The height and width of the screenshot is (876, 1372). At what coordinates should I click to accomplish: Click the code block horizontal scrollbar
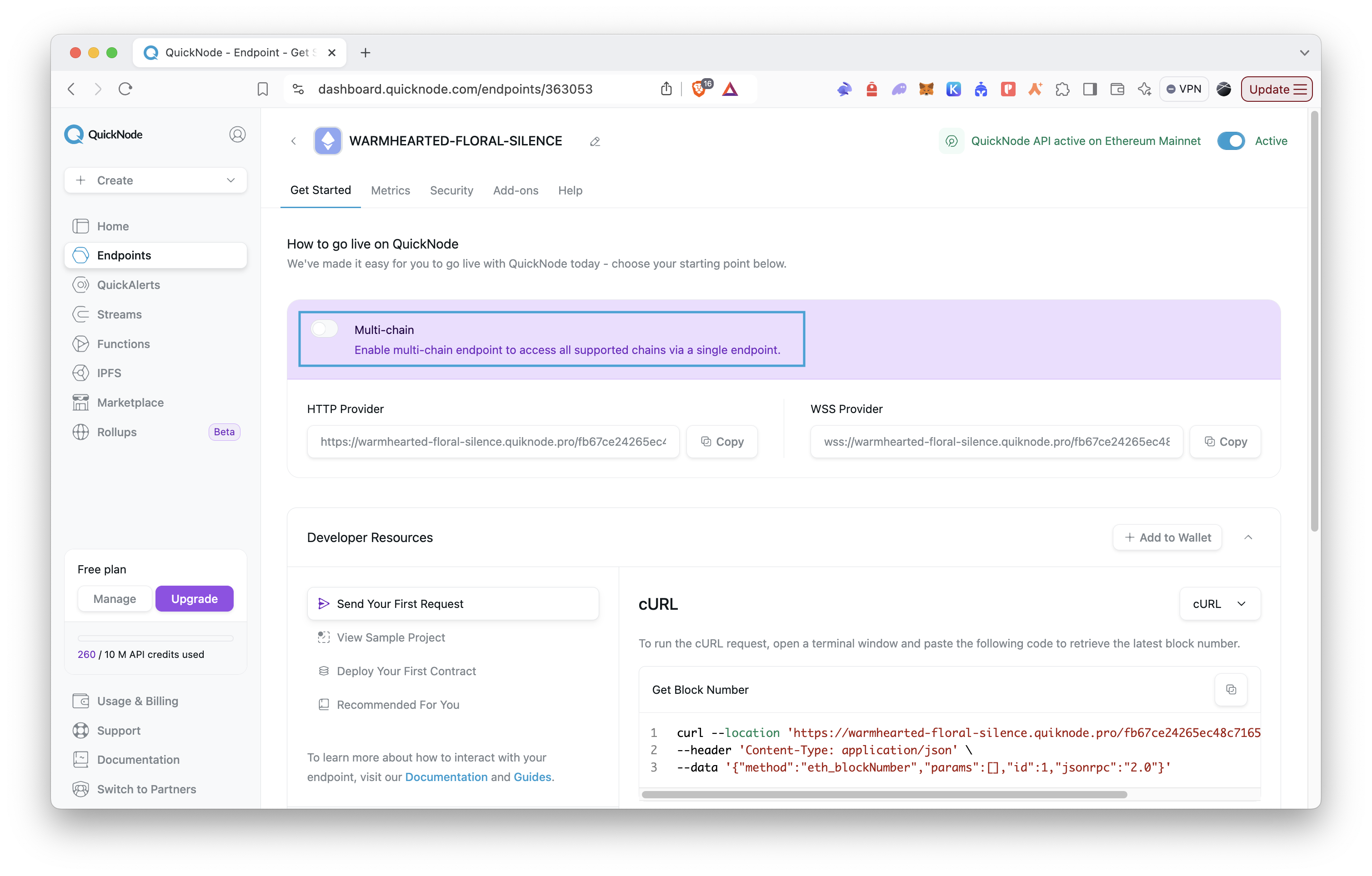[884, 795]
